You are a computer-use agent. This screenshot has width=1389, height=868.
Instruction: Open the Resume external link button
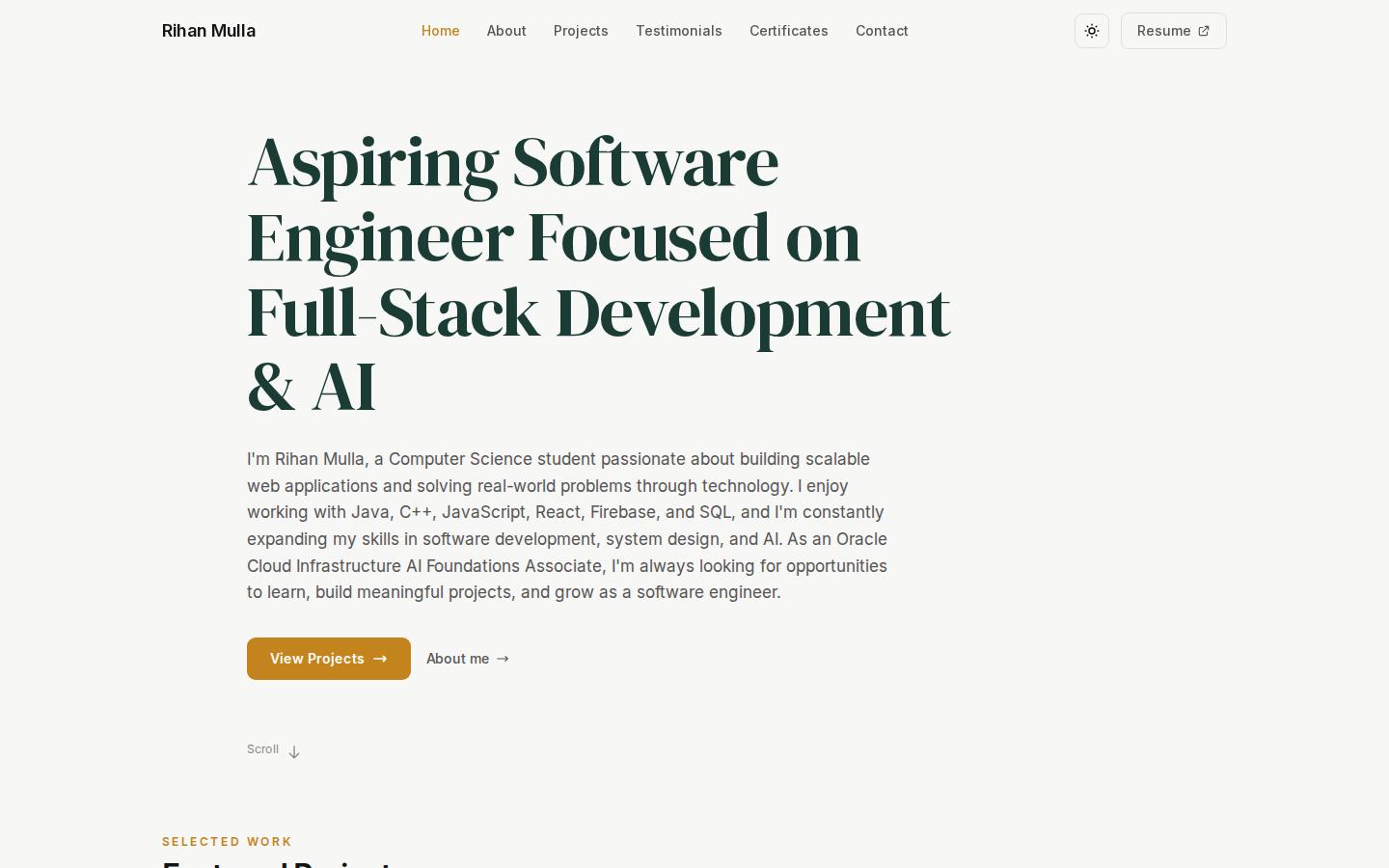pos(1173,31)
